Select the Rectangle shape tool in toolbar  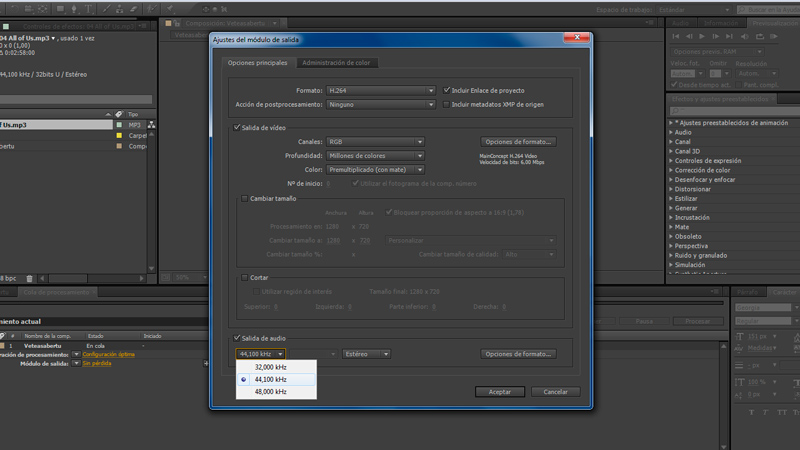tap(60, 9)
